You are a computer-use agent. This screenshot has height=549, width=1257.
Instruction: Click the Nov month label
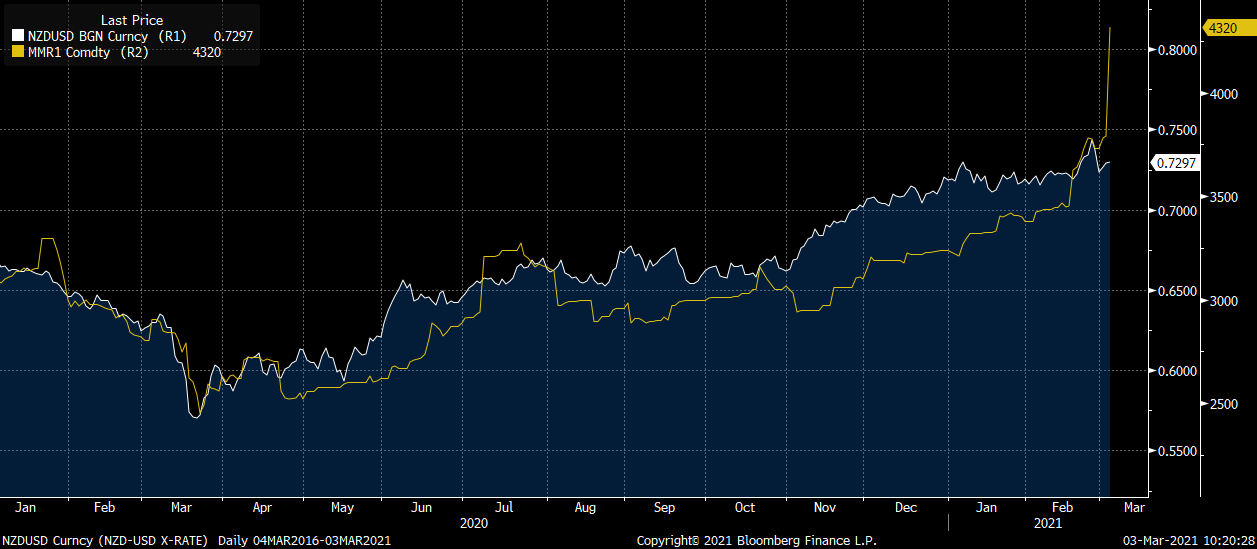(824, 507)
